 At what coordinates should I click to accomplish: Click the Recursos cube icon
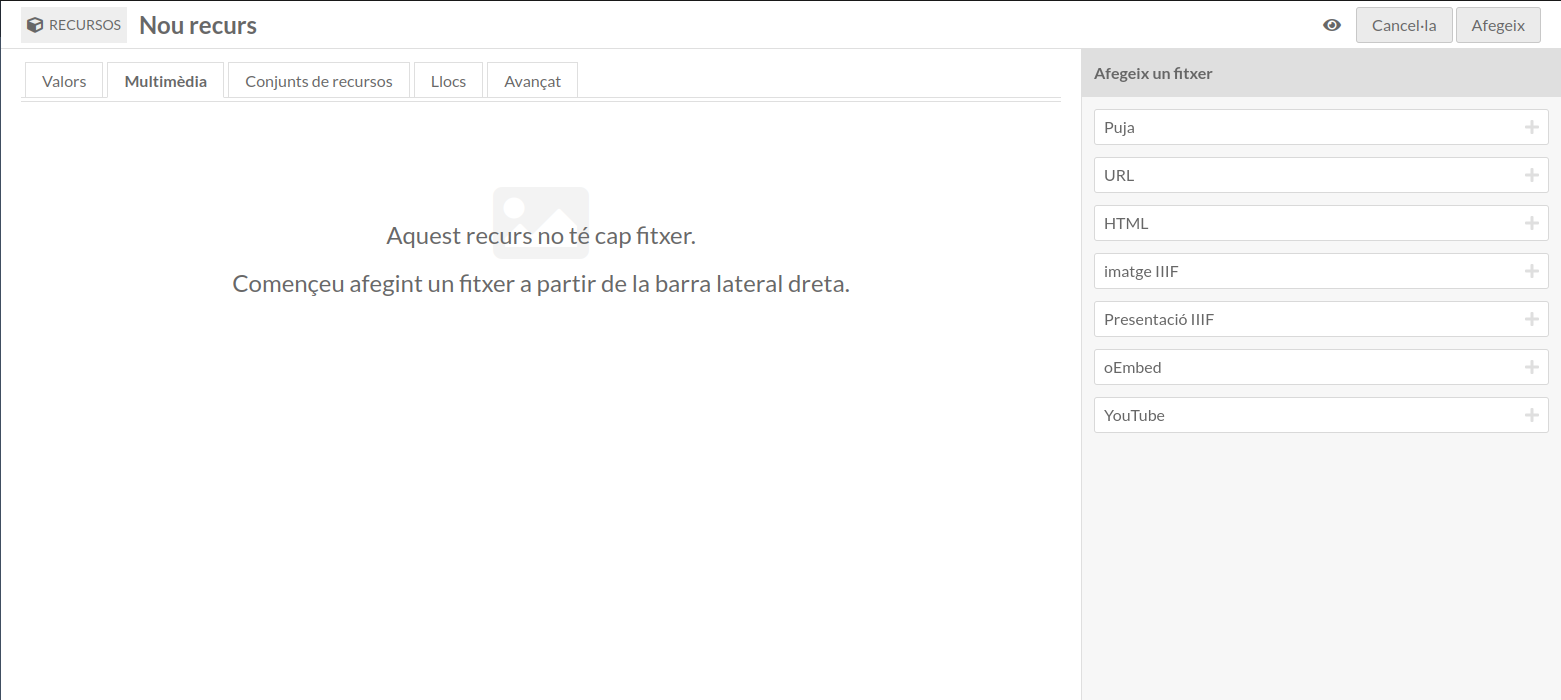(x=35, y=25)
